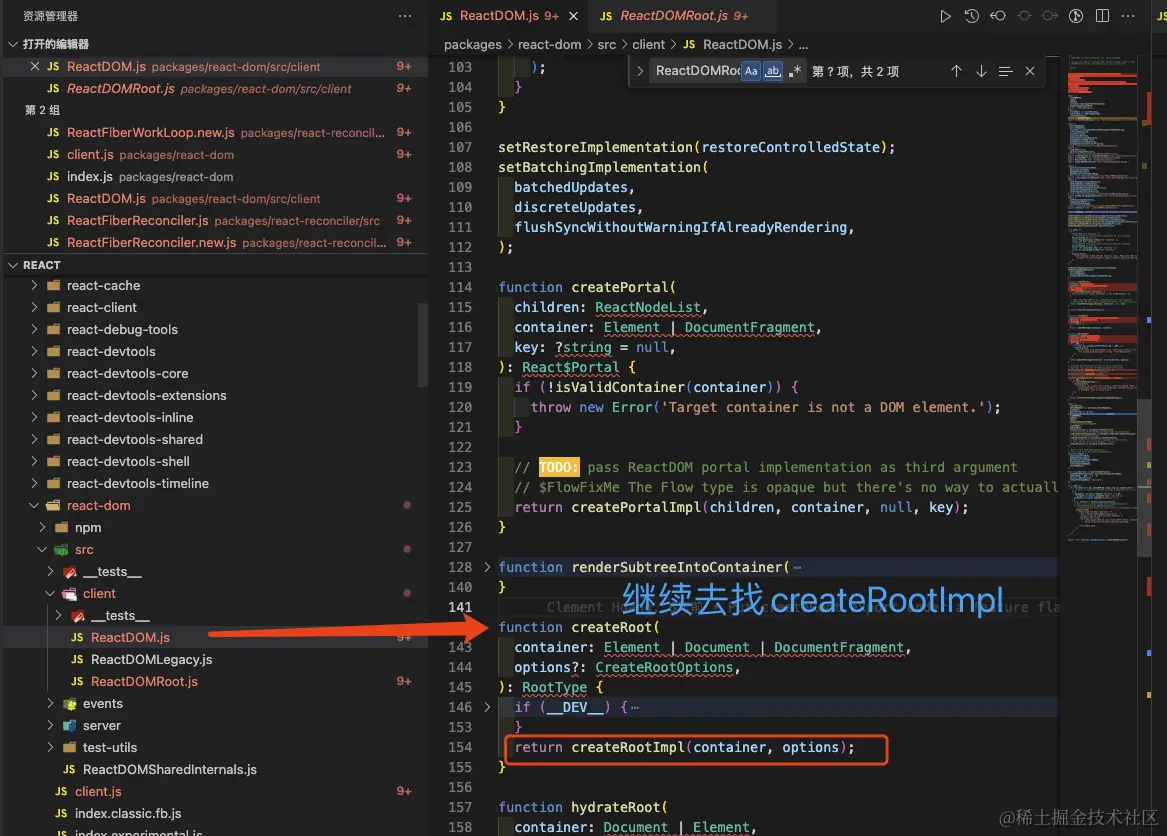
Task: Click createRootImpl call on line 154
Action: (627, 747)
